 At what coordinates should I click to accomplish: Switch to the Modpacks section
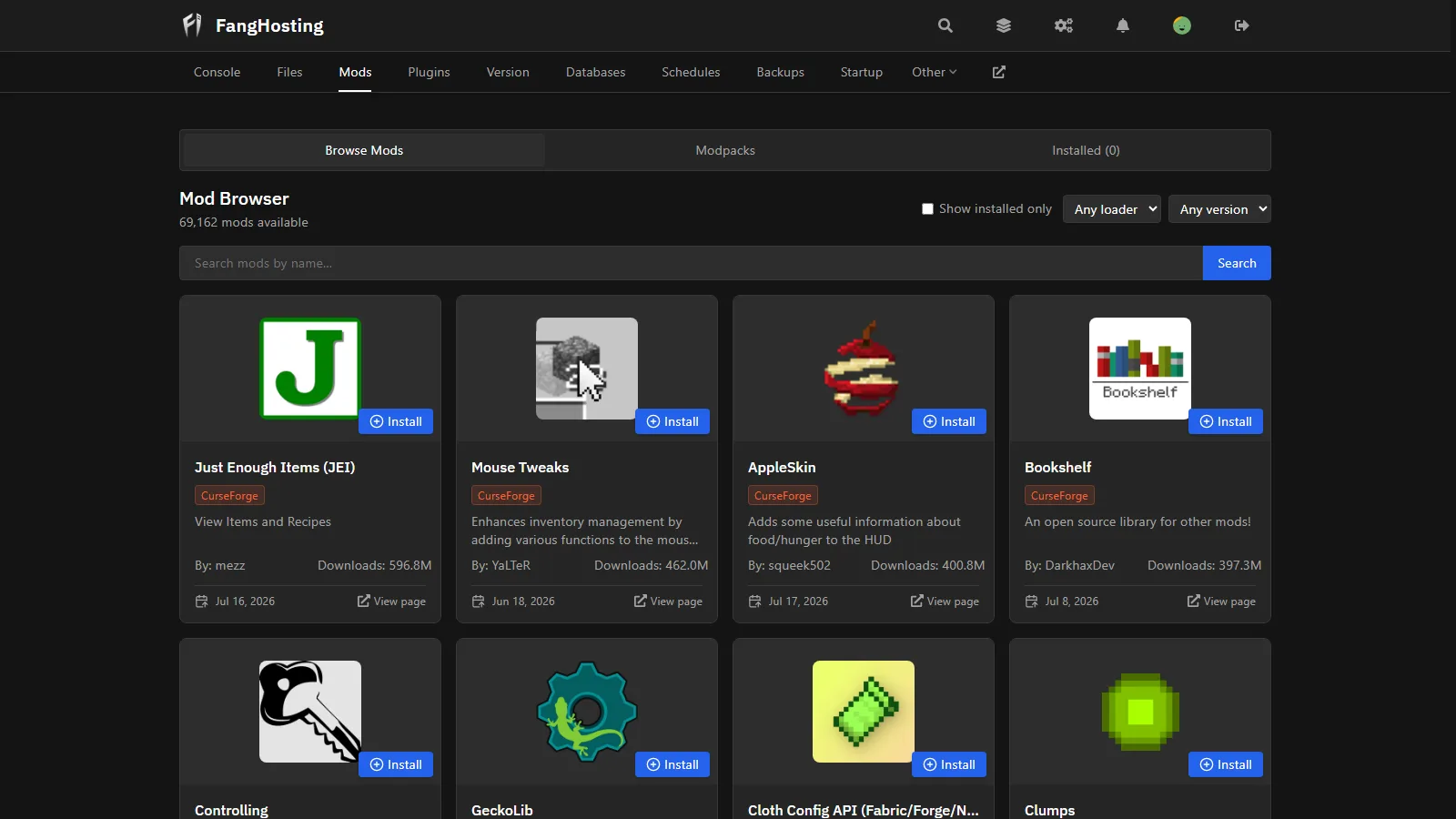tap(725, 150)
